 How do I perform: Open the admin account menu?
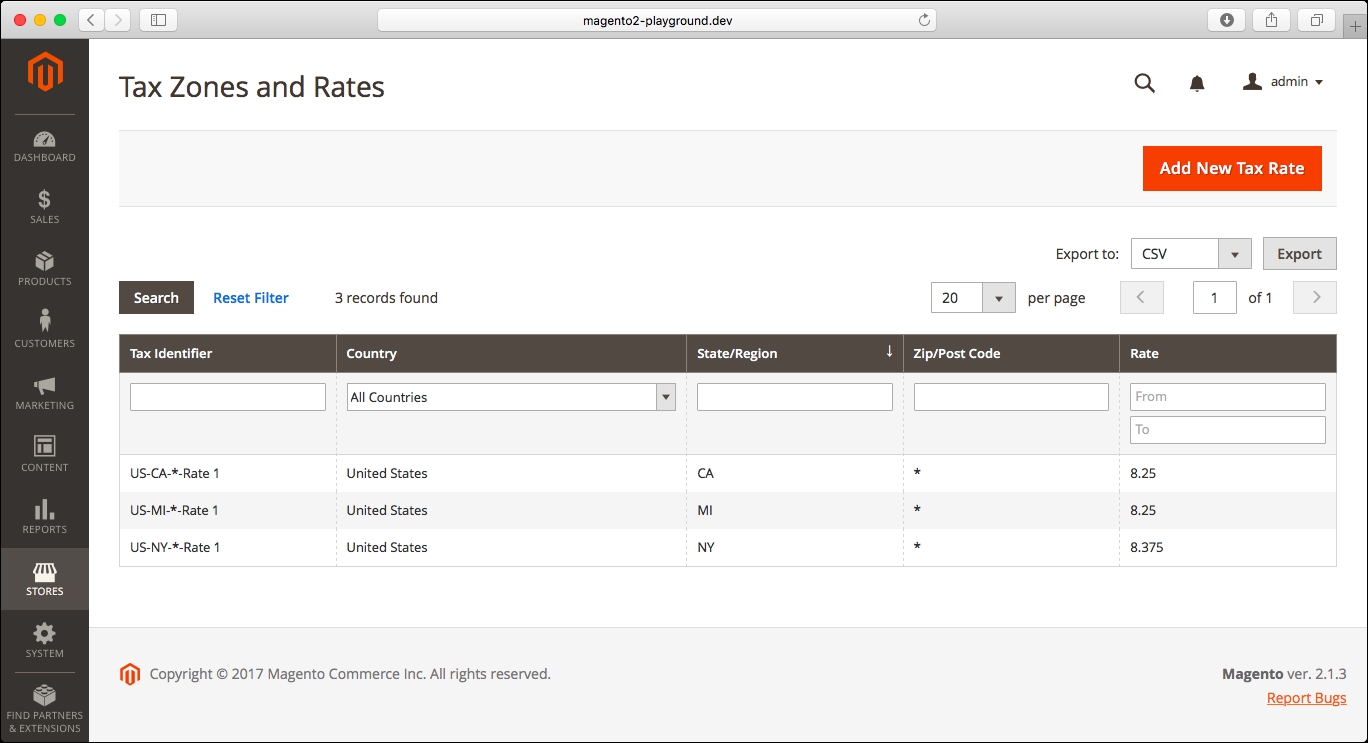tap(1283, 81)
